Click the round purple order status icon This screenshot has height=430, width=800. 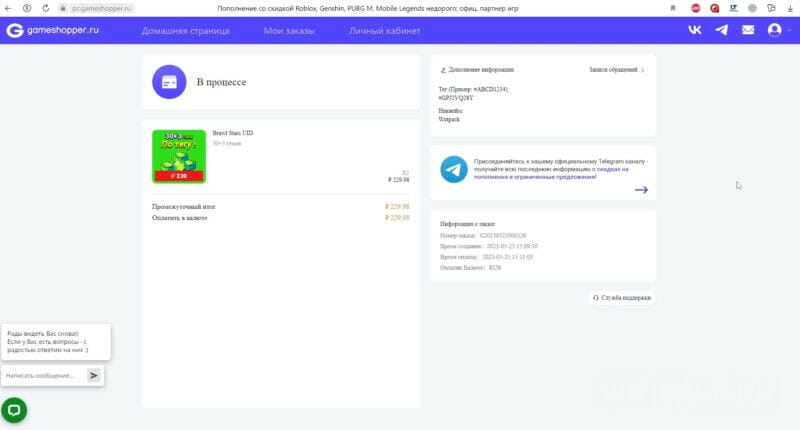[x=169, y=82]
